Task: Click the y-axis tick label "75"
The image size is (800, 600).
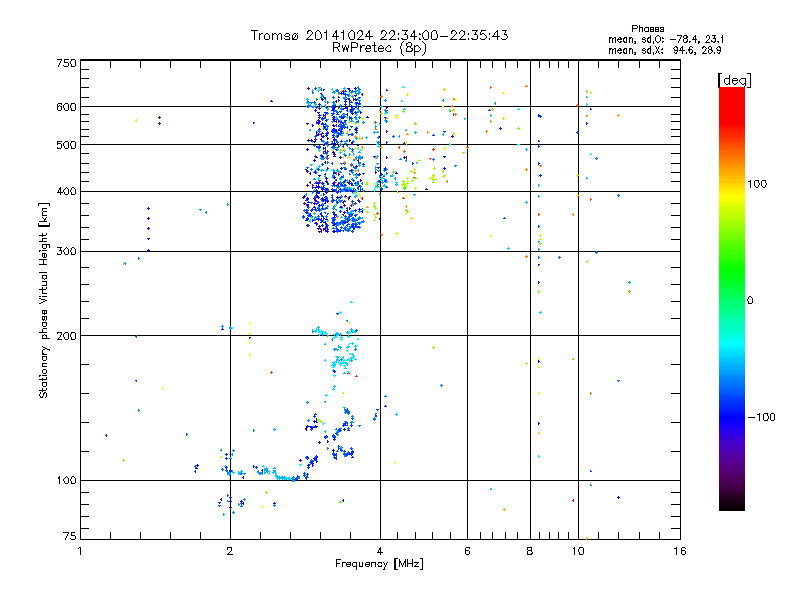Action: [x=70, y=536]
